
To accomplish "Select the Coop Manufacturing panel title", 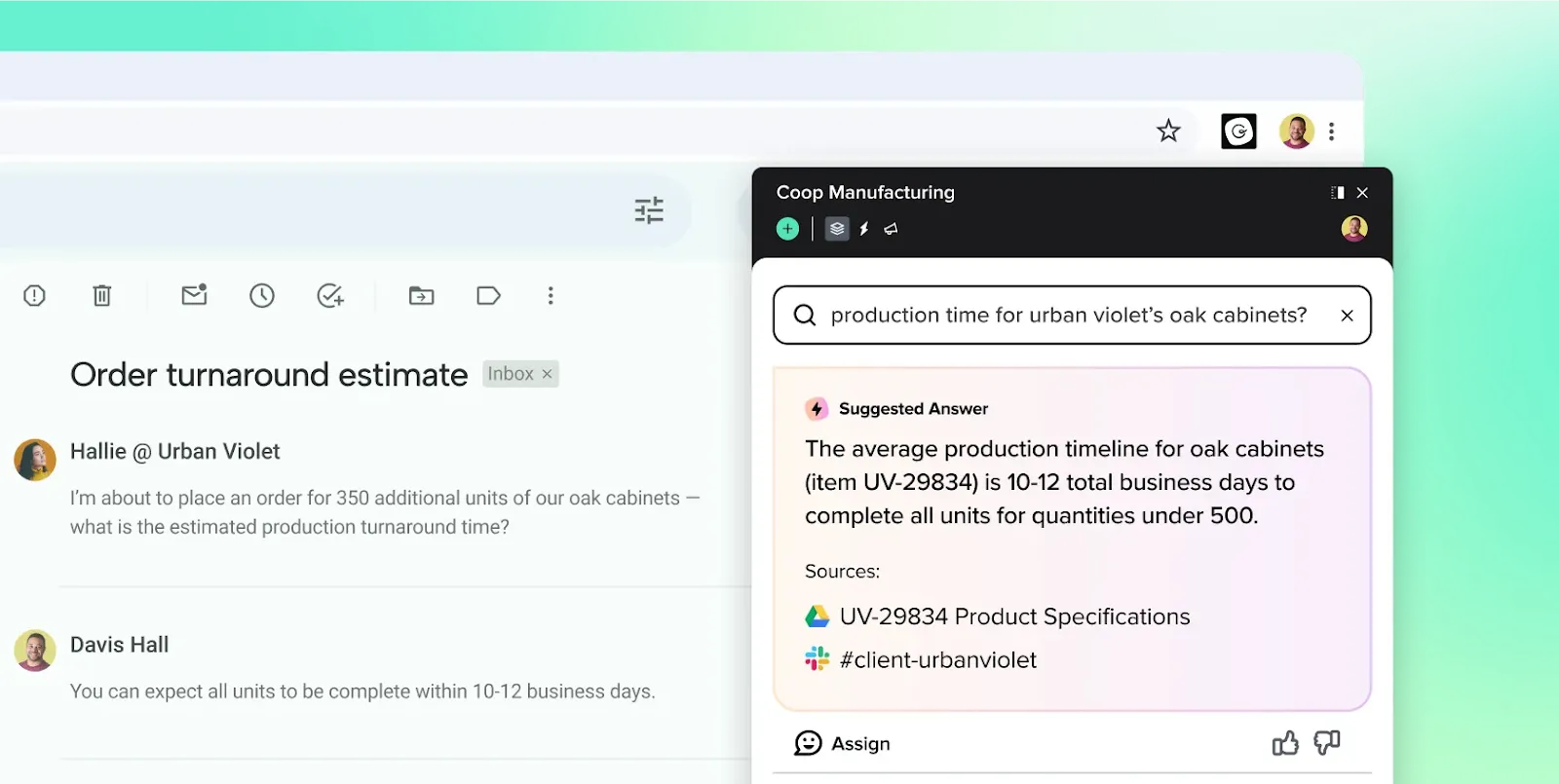I will [x=865, y=193].
